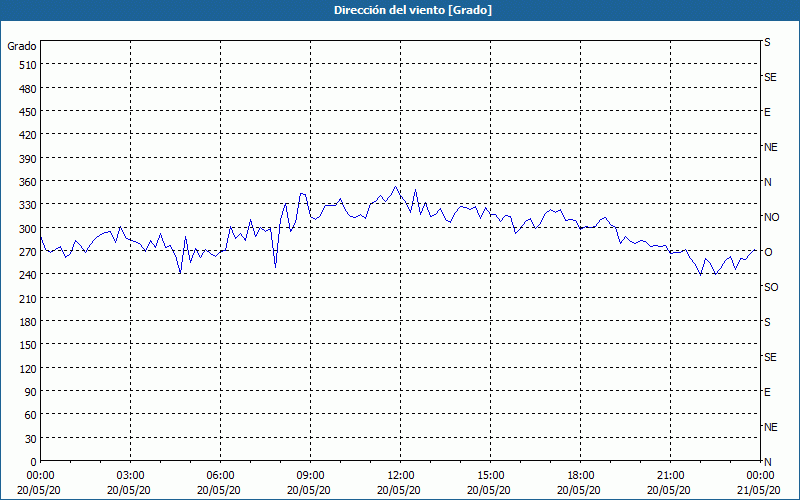800x500 pixels.
Task: Click the "06:00" time axis label
Action: pyautogui.click(x=220, y=476)
